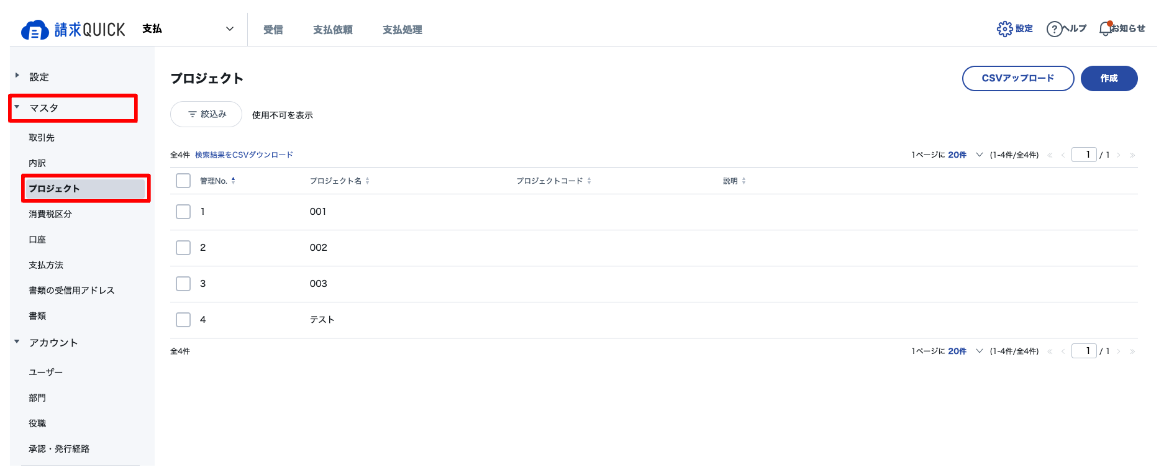Click the top page number input field
The height and width of the screenshot is (470, 1157).
pos(1084,155)
